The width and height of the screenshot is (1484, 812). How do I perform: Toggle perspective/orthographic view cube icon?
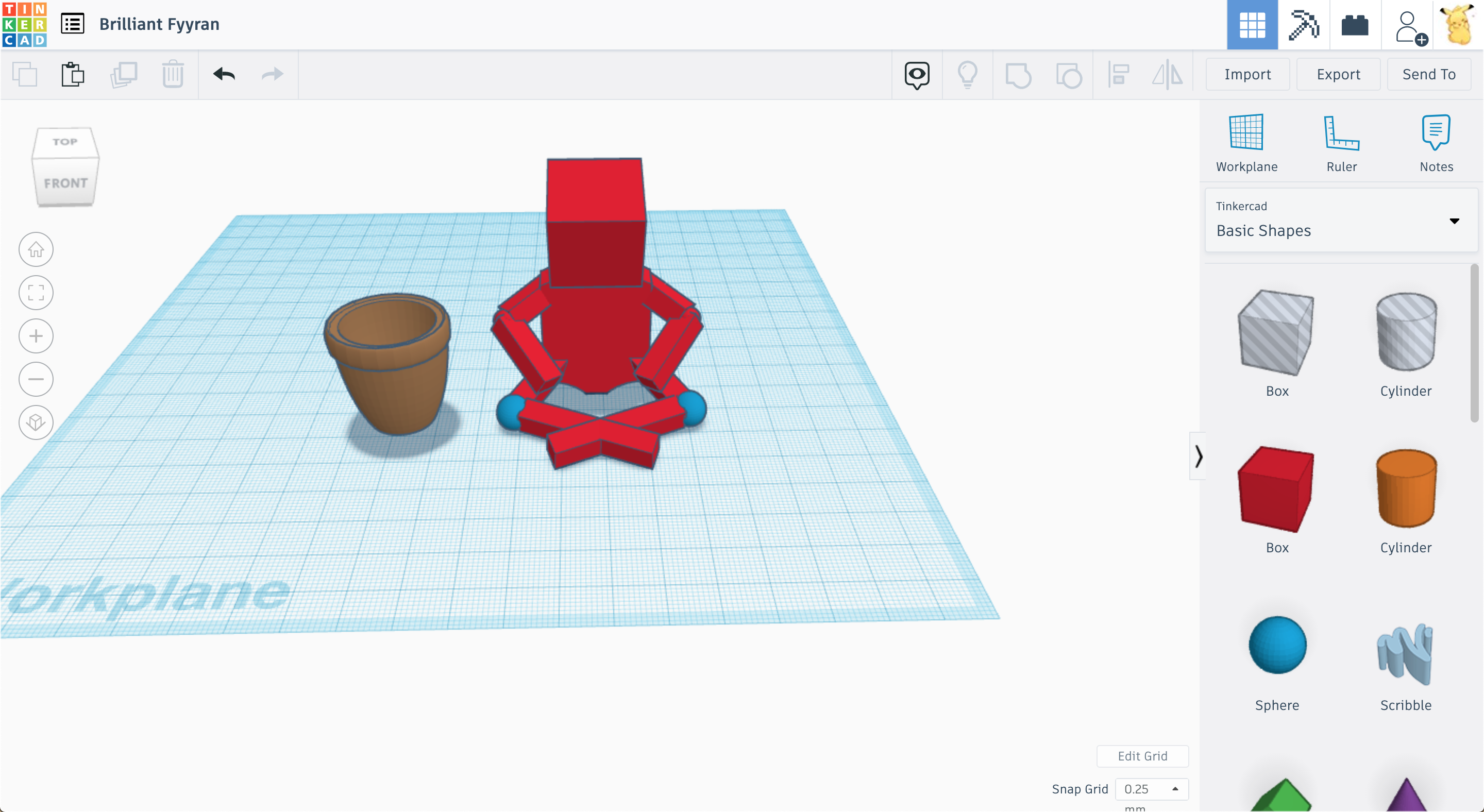pos(36,422)
